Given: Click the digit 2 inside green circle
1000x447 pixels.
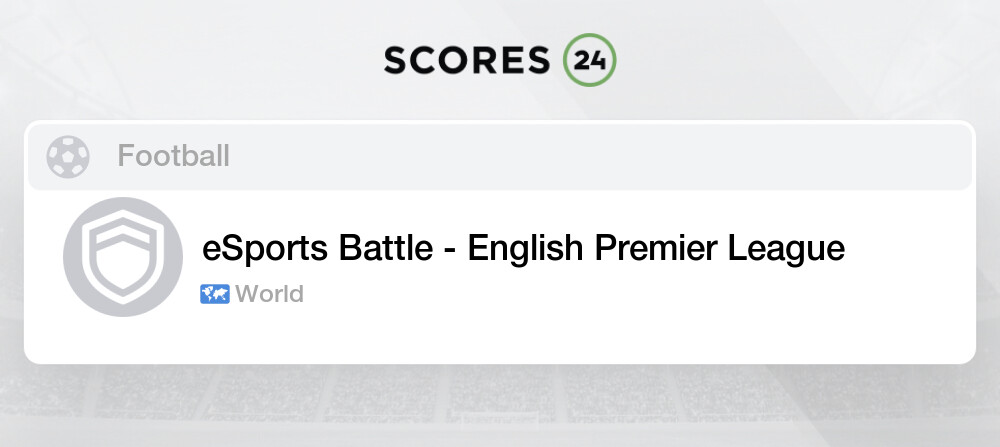Looking at the screenshot, I should pyautogui.click(x=581, y=61).
